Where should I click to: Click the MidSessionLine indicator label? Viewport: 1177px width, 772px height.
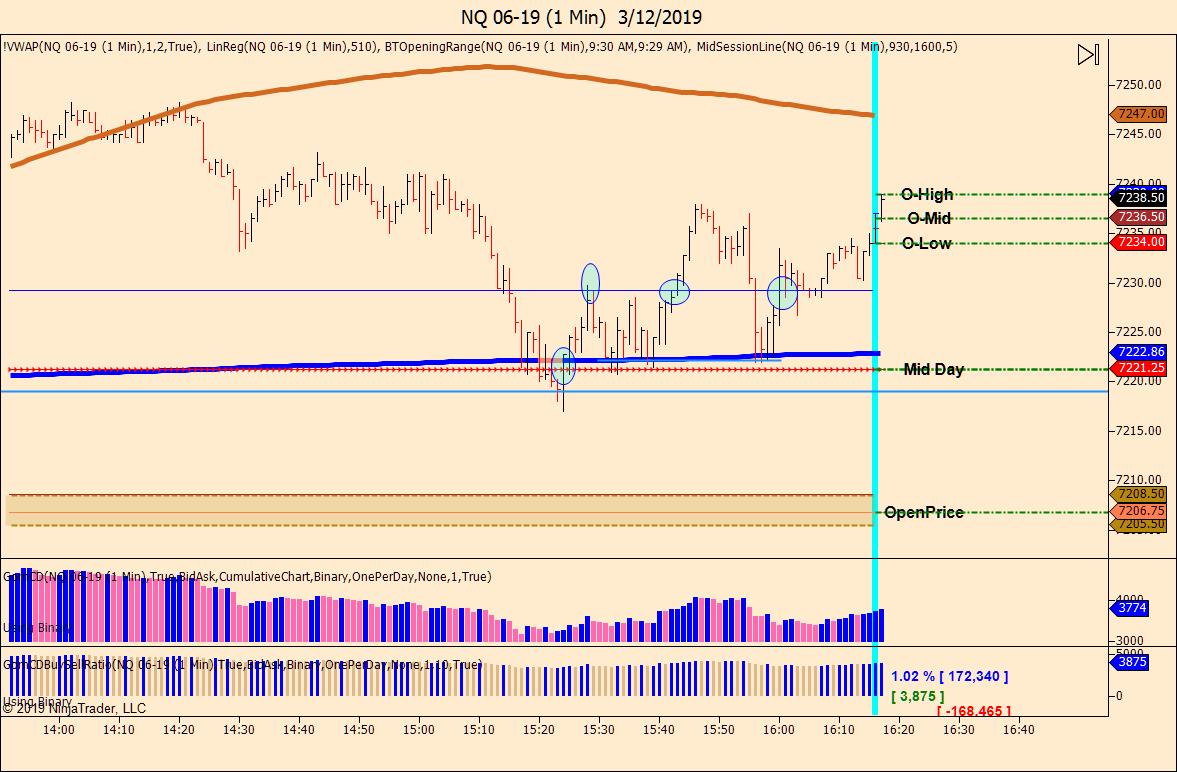[826, 47]
